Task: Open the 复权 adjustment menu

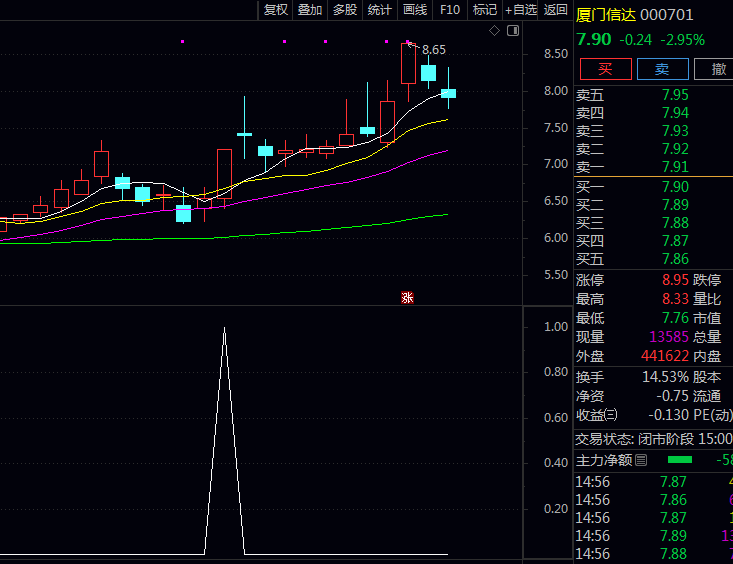Action: pyautogui.click(x=276, y=10)
